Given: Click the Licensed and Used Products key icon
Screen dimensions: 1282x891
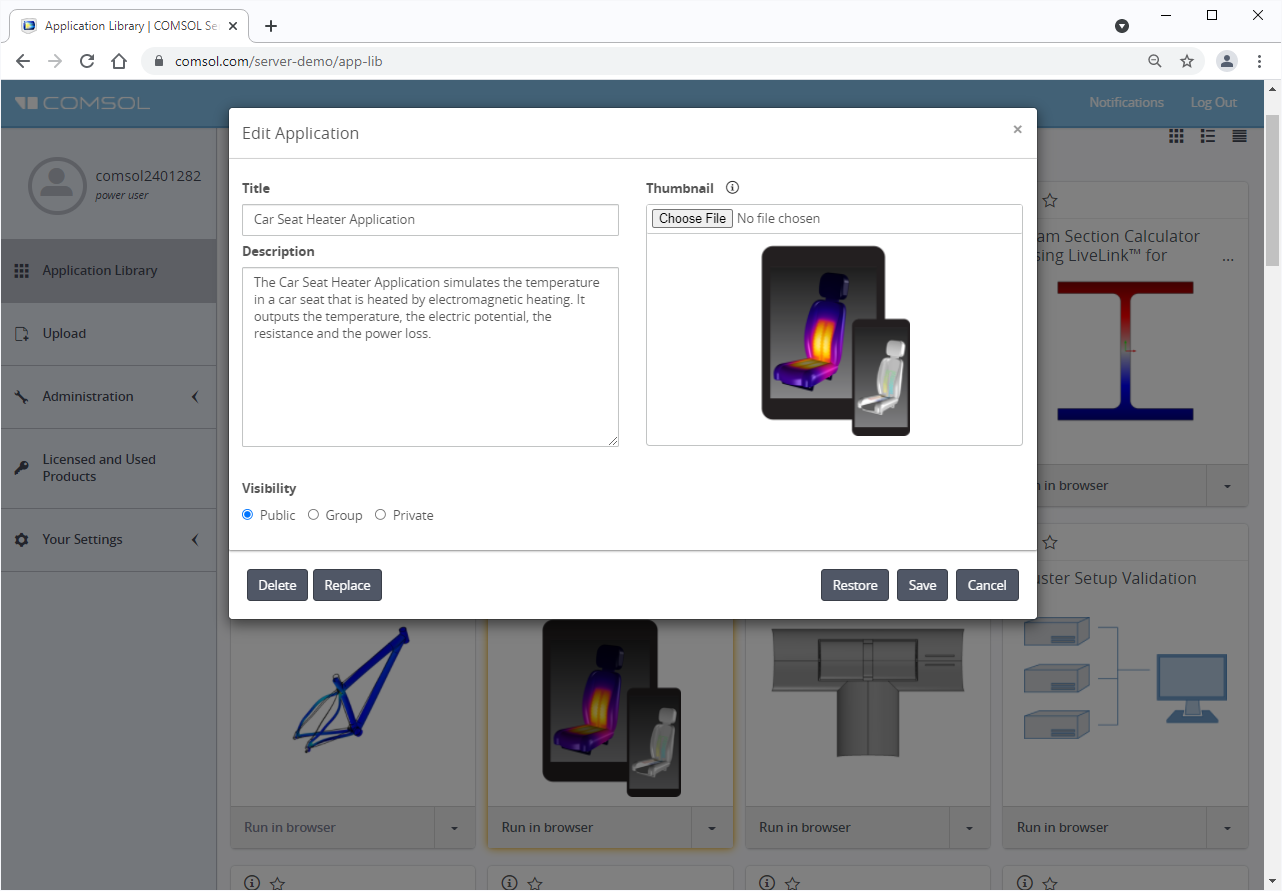Looking at the screenshot, I should click(x=21, y=467).
